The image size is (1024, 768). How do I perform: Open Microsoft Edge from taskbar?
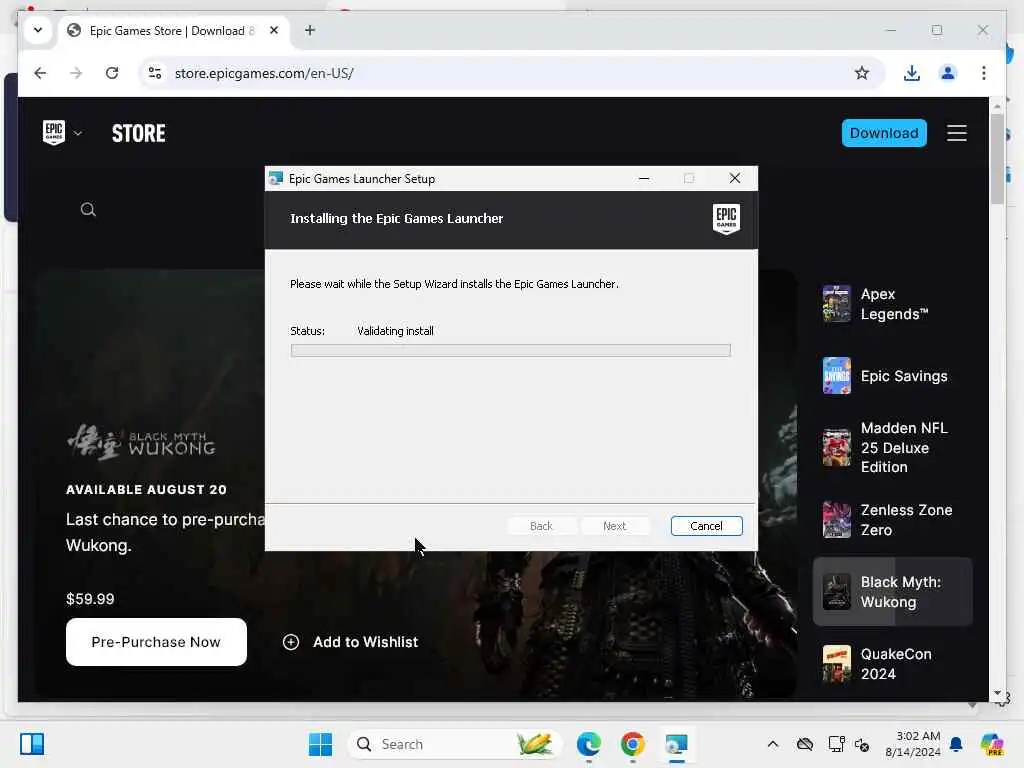click(588, 744)
